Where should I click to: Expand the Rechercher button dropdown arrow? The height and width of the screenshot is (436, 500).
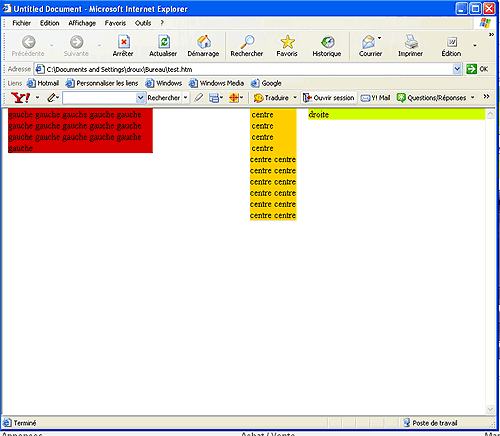(x=186, y=98)
